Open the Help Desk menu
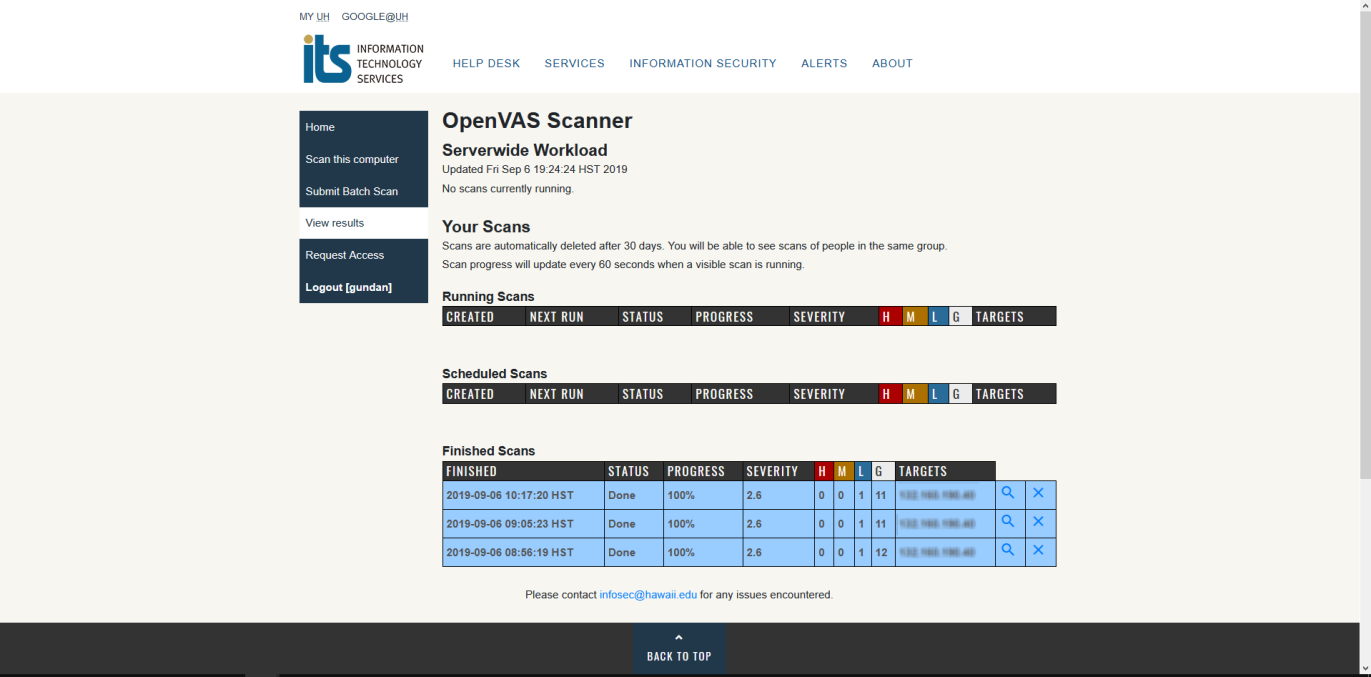1371x677 pixels. [486, 63]
